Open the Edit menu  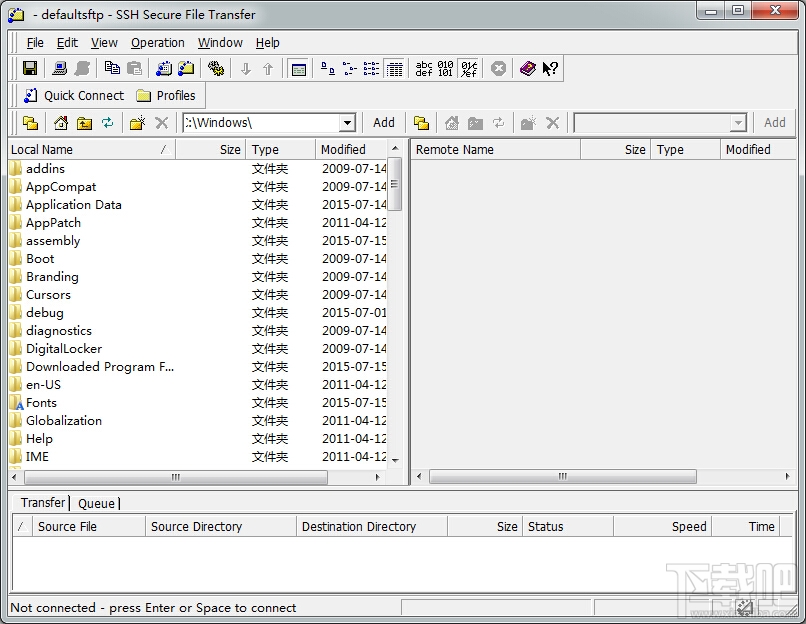(67, 43)
